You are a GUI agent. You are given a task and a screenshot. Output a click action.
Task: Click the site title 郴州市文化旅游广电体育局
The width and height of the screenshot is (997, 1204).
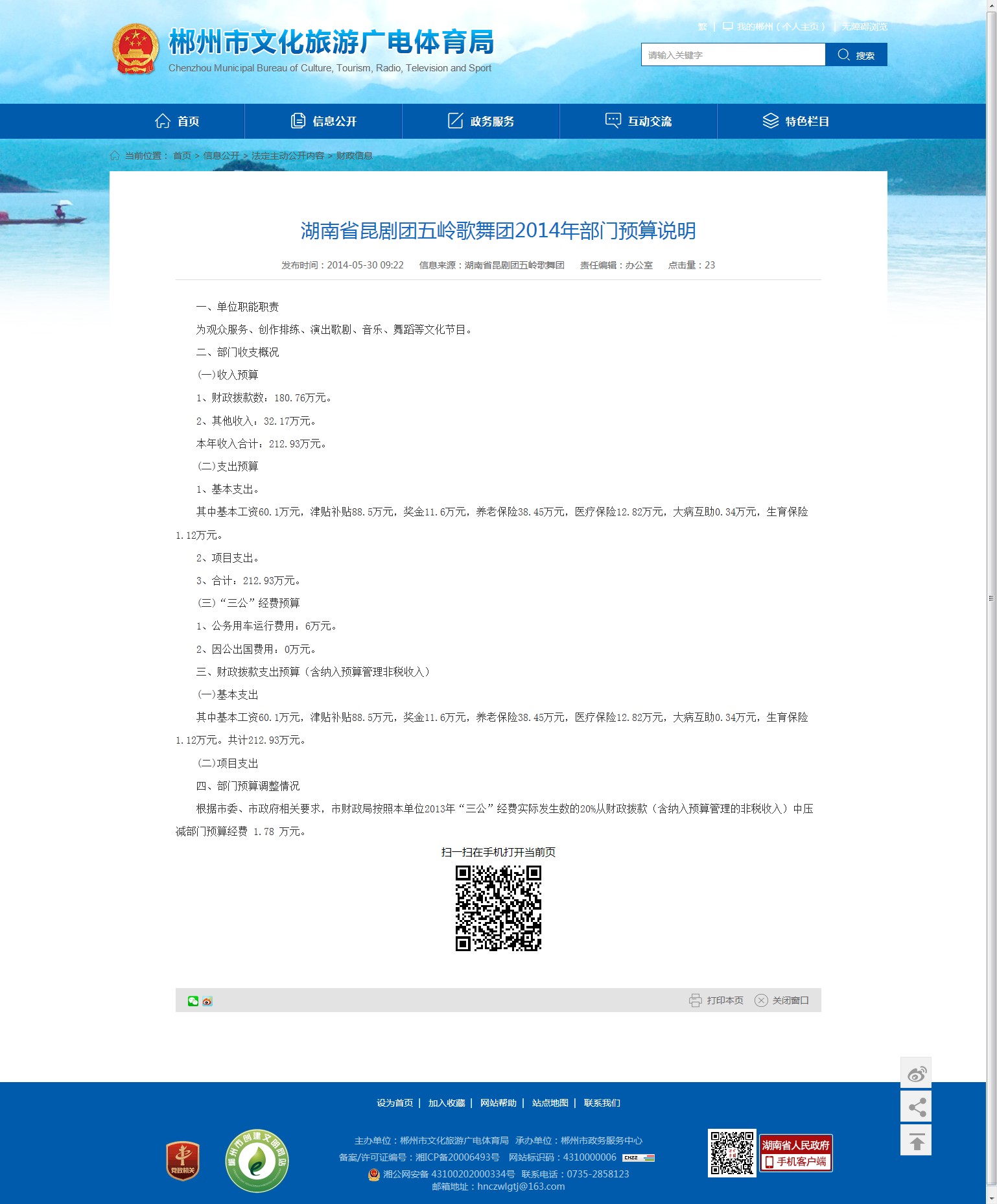pos(331,42)
